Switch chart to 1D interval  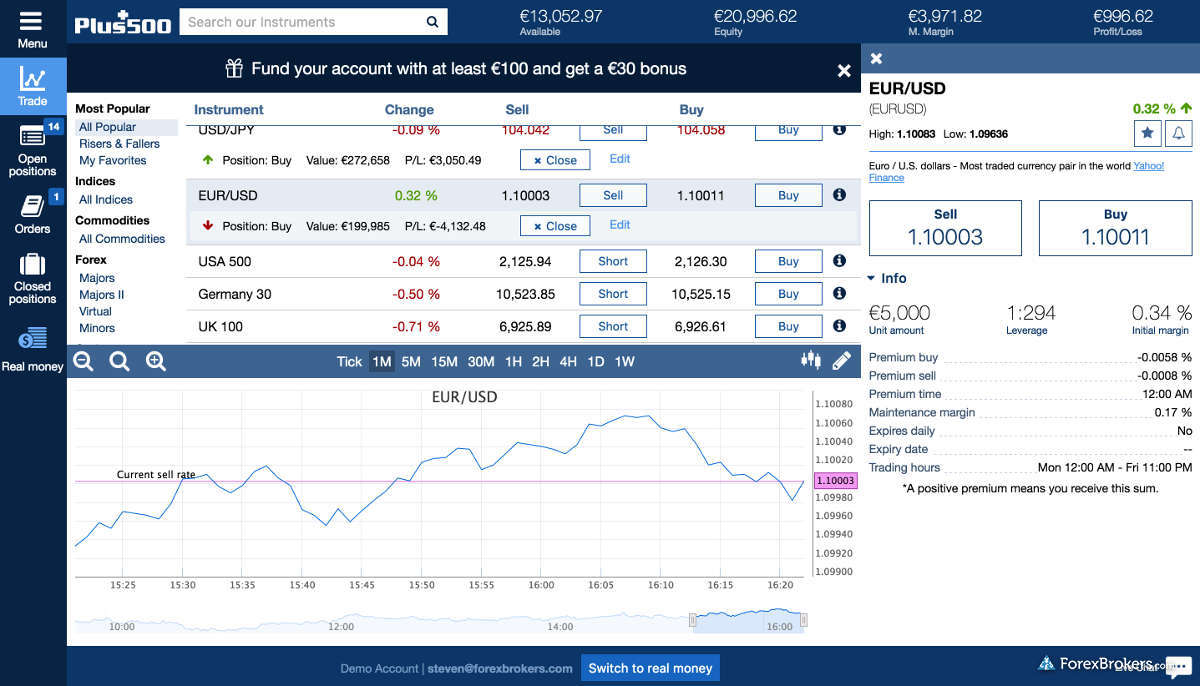(x=596, y=362)
